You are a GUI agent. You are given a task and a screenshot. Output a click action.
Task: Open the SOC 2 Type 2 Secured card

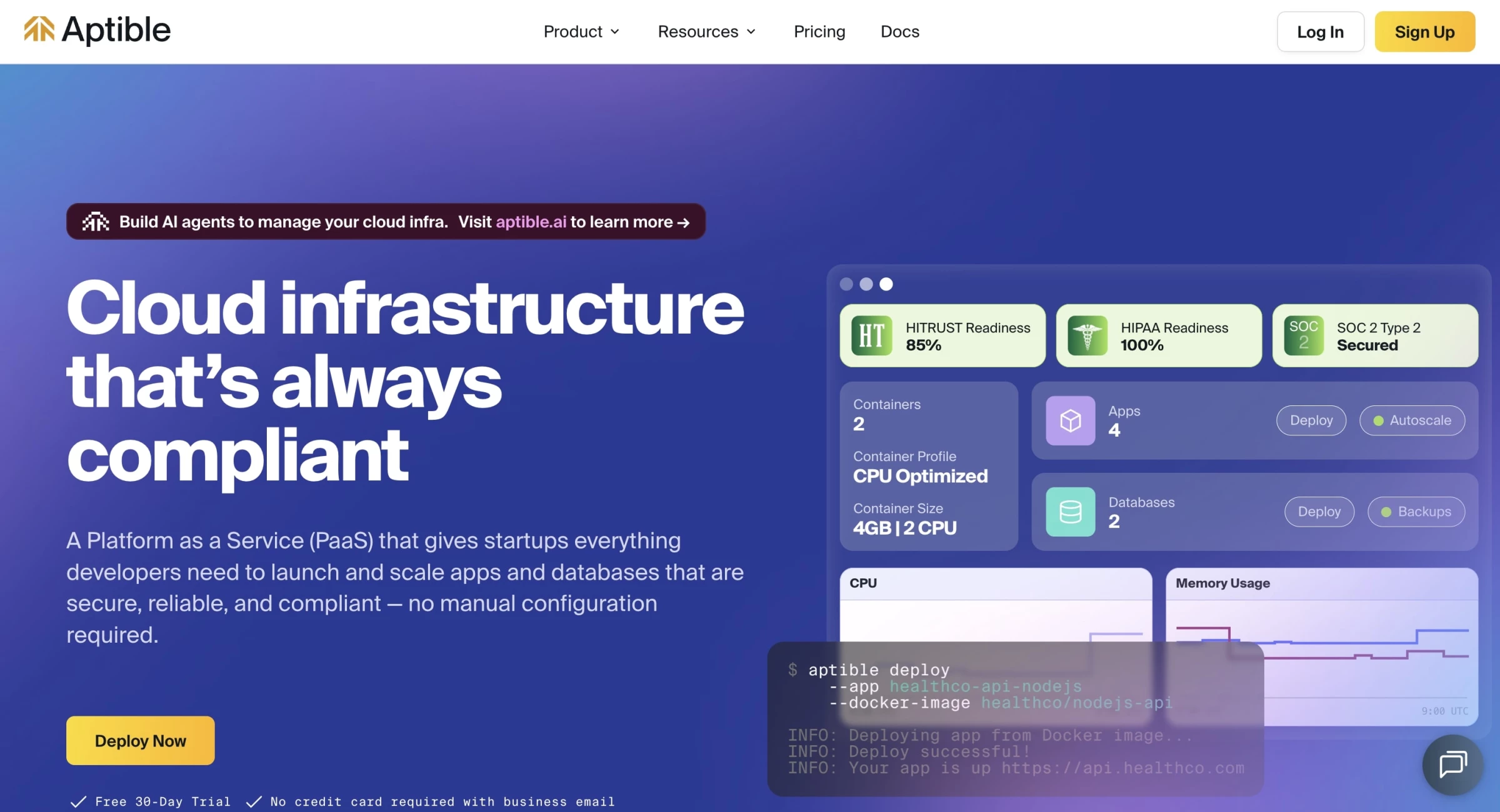(x=1375, y=335)
